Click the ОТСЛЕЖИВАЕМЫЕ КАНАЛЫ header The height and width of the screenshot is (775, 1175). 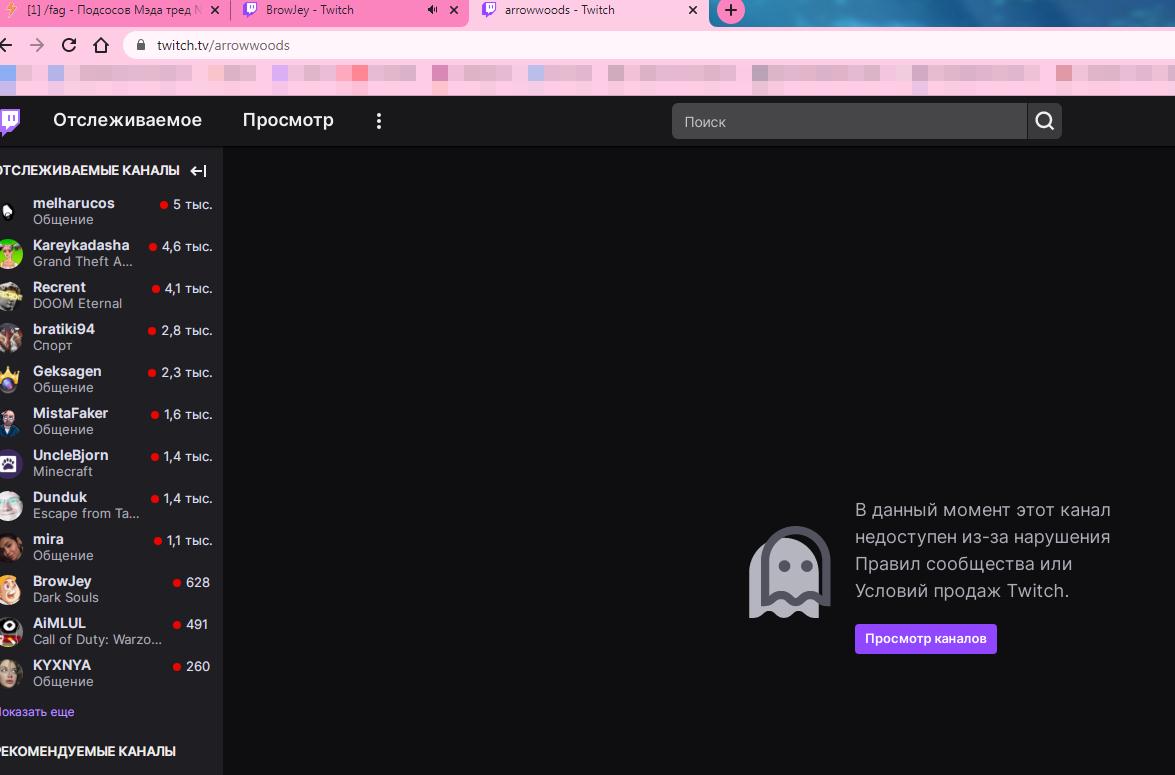(89, 171)
